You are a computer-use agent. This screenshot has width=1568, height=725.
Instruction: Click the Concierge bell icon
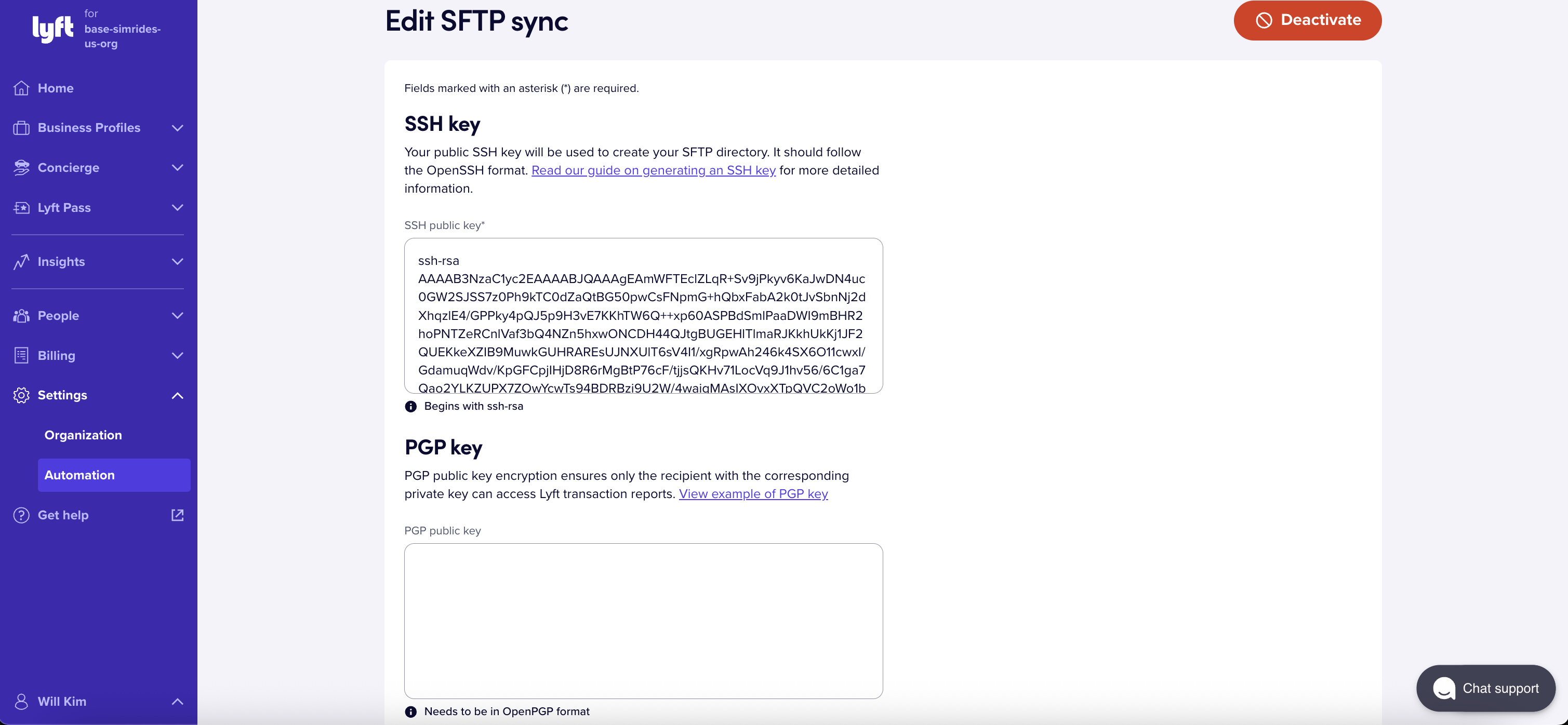coord(21,168)
